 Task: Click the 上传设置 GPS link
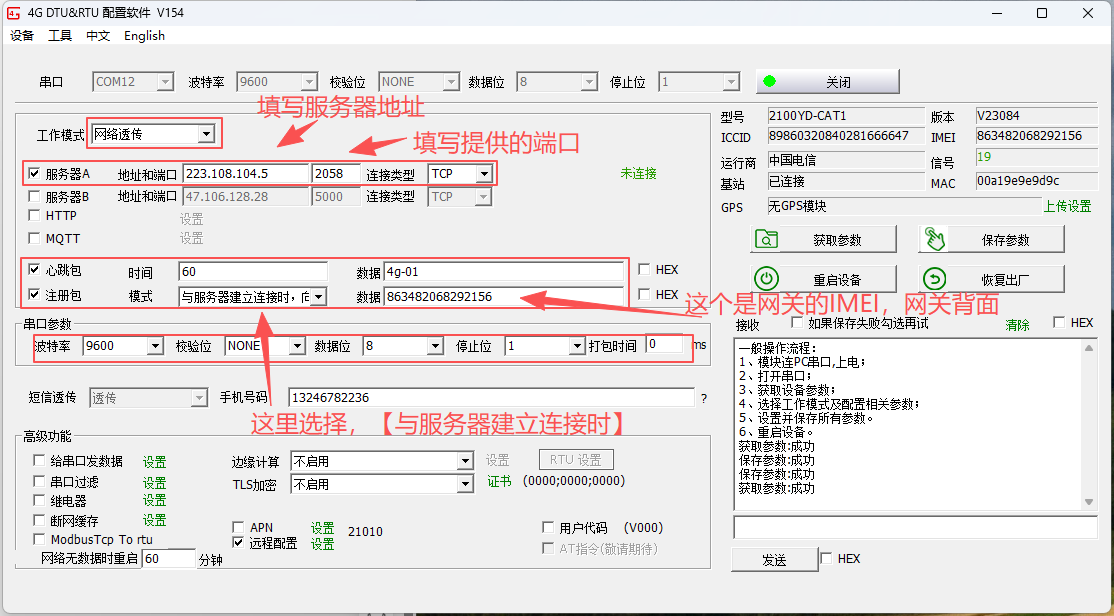point(1067,207)
